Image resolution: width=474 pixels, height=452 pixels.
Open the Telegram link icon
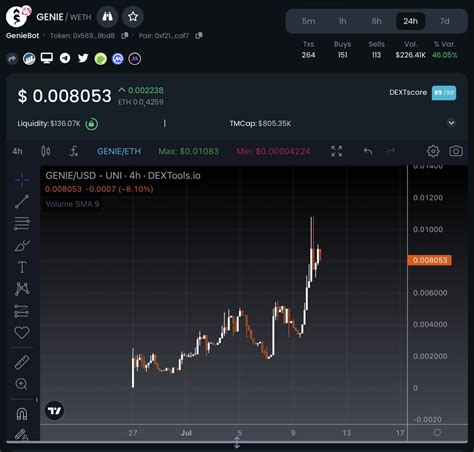pos(65,58)
